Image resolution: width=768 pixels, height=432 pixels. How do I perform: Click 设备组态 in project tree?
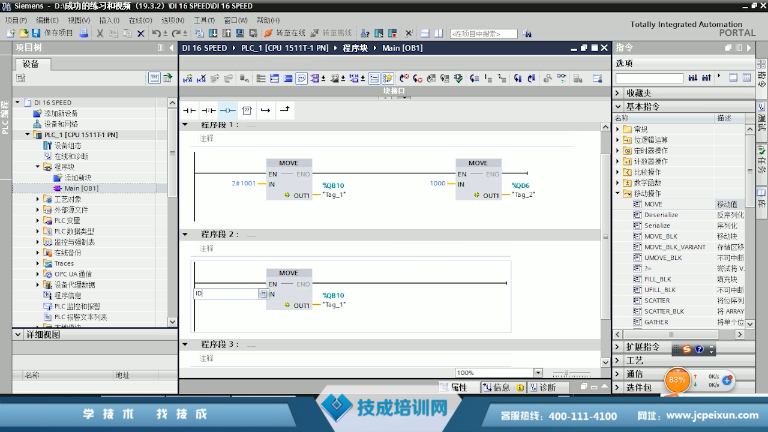click(x=68, y=145)
